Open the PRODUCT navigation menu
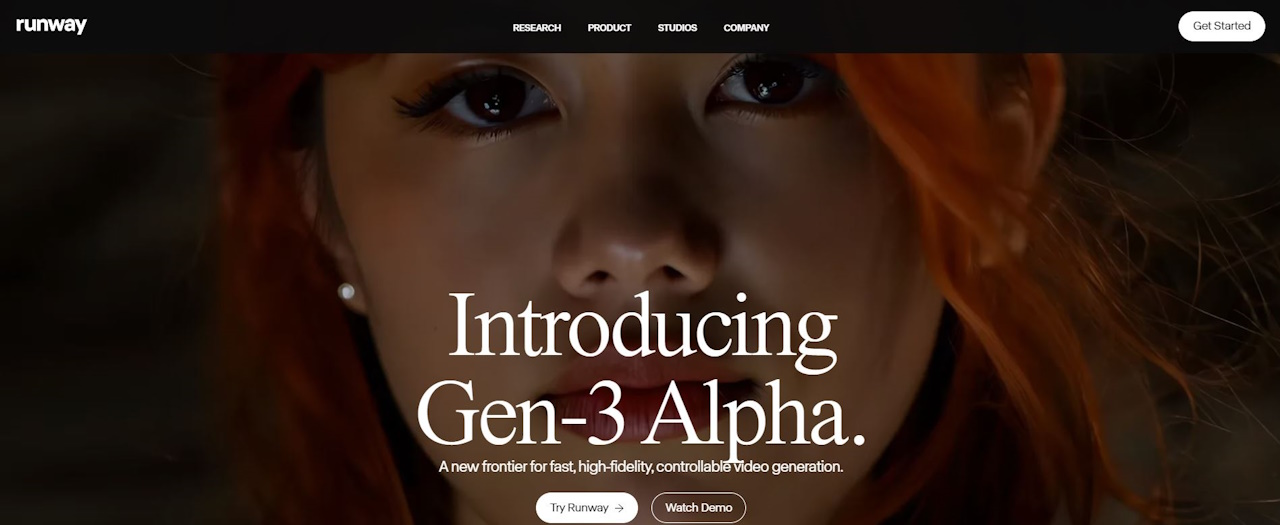The height and width of the screenshot is (525, 1280). (609, 28)
